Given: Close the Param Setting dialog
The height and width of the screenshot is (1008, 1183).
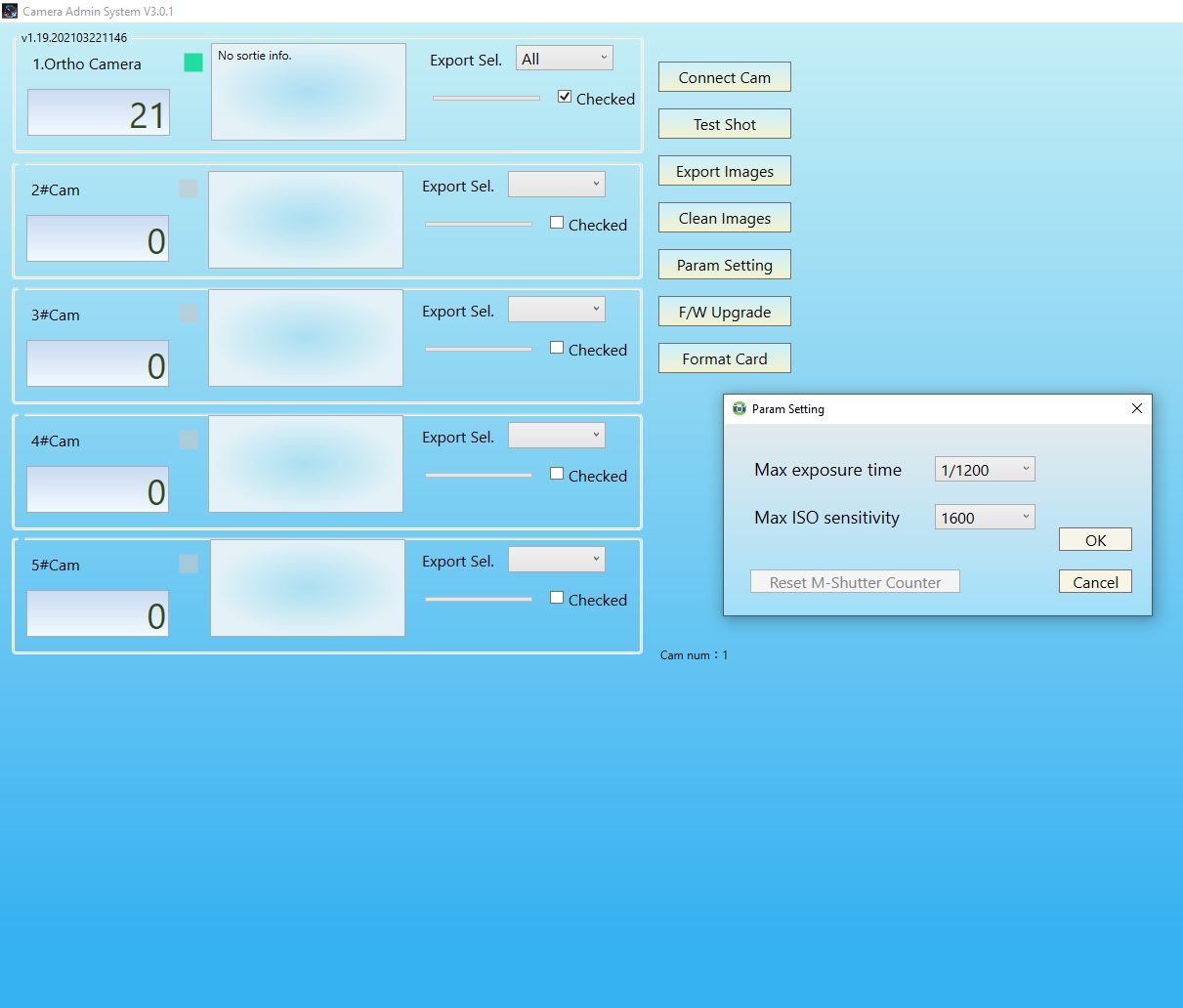Looking at the screenshot, I should tap(1136, 409).
